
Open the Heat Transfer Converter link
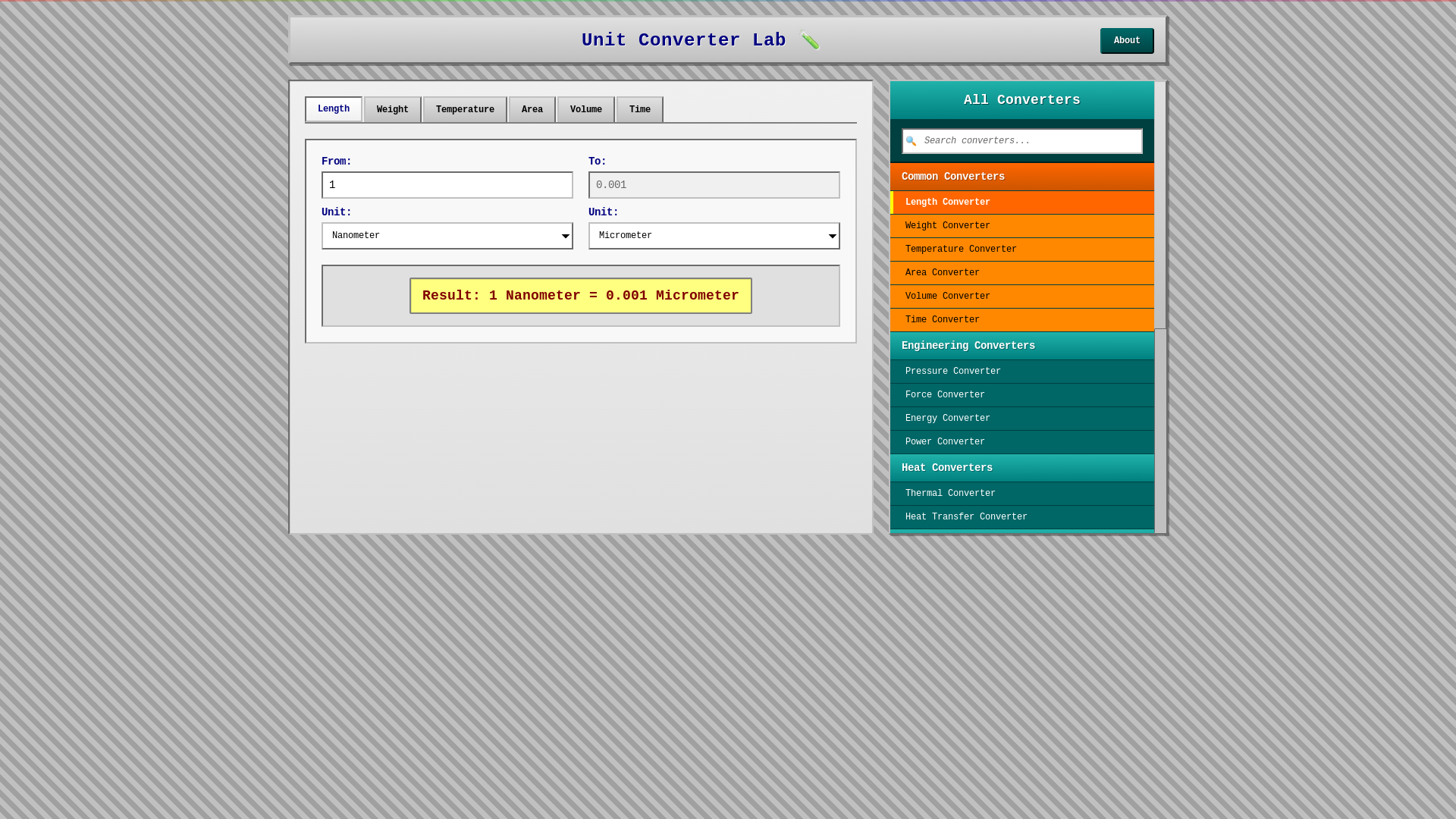1022,517
